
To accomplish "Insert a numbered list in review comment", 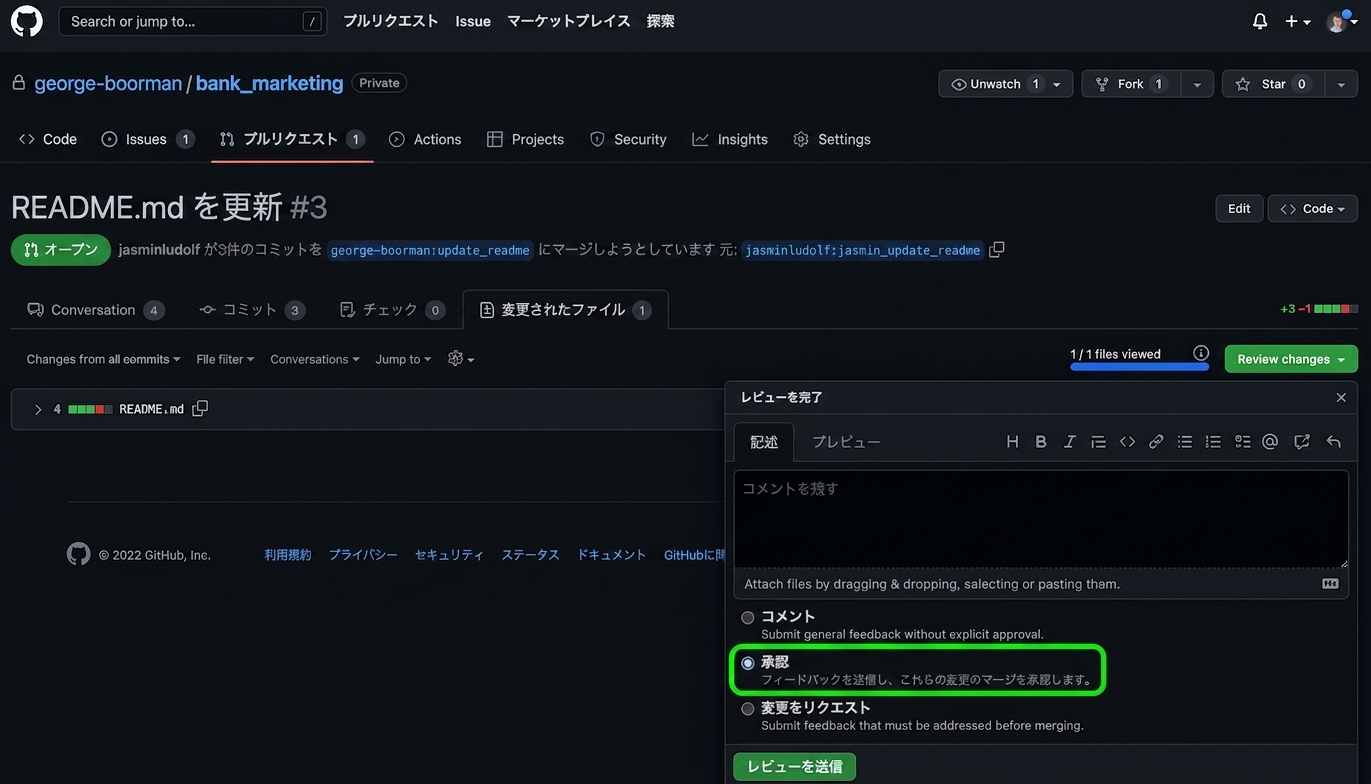I will [x=1213, y=442].
